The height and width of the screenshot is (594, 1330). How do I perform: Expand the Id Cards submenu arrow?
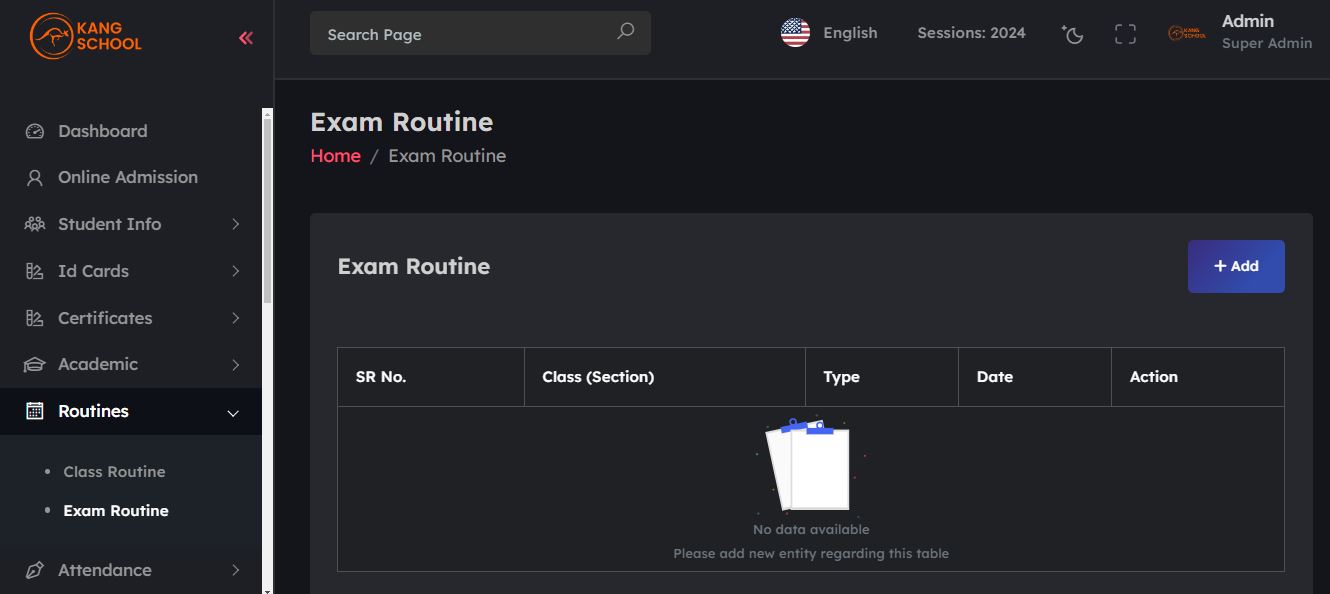point(236,271)
